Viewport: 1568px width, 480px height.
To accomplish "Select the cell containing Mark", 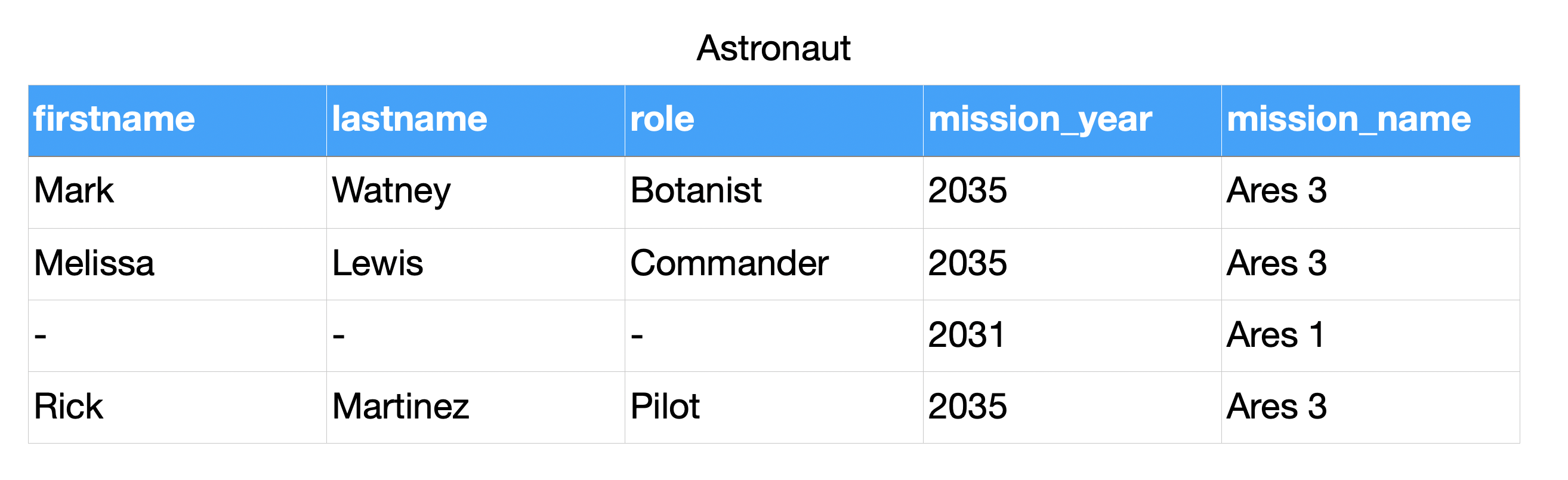I will [x=74, y=191].
